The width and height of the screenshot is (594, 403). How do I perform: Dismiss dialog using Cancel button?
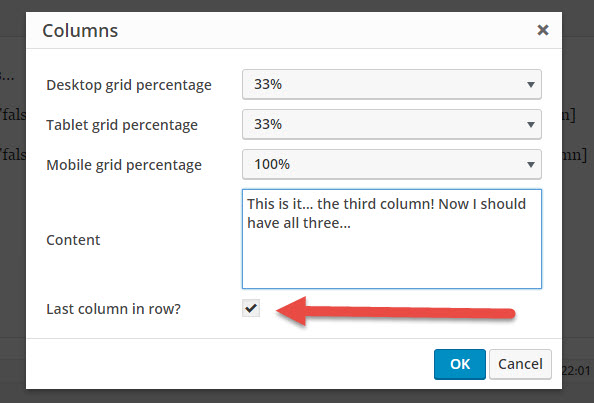[520, 364]
